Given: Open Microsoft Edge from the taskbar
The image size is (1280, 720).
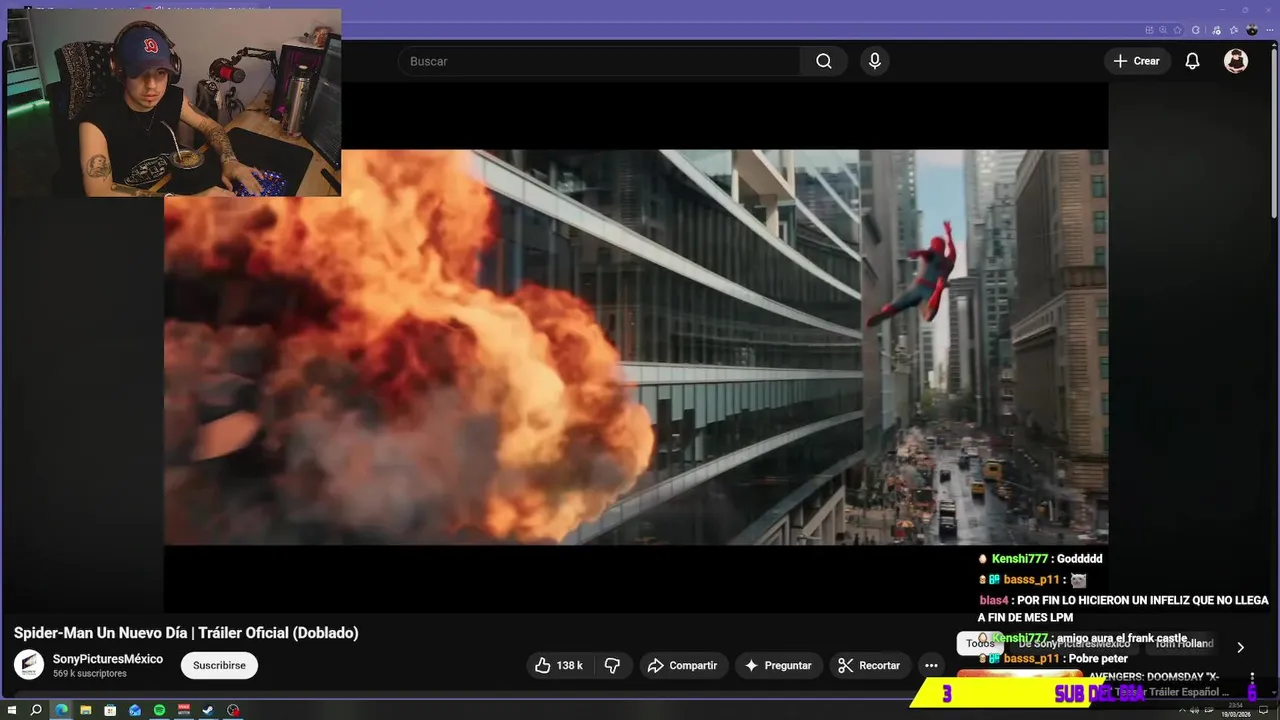Looking at the screenshot, I should point(61,710).
